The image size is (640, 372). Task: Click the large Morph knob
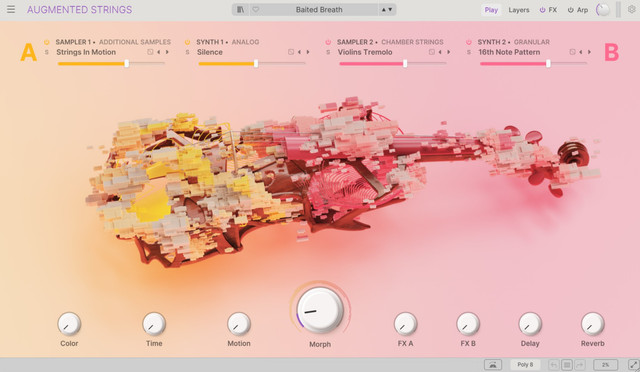[320, 310]
